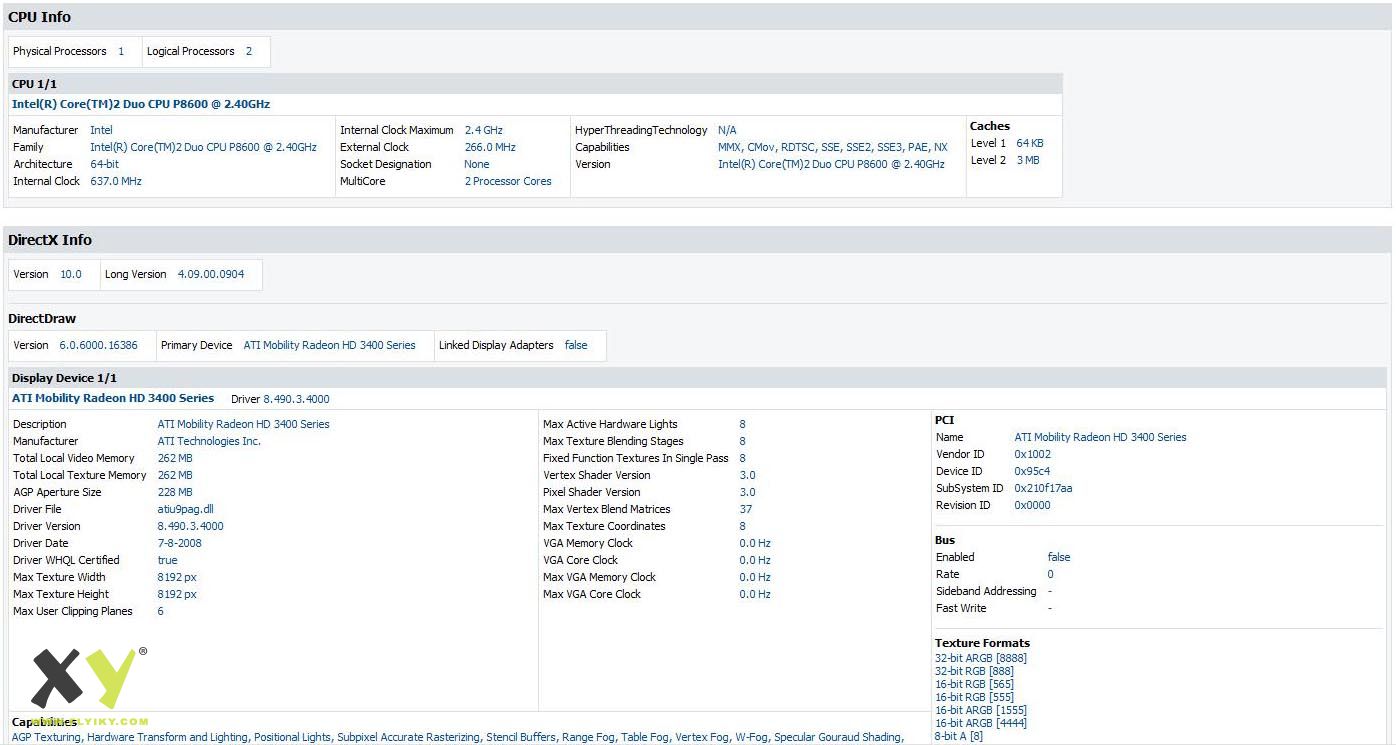
Task: Select the Bus Rate value 0
Action: (1051, 574)
